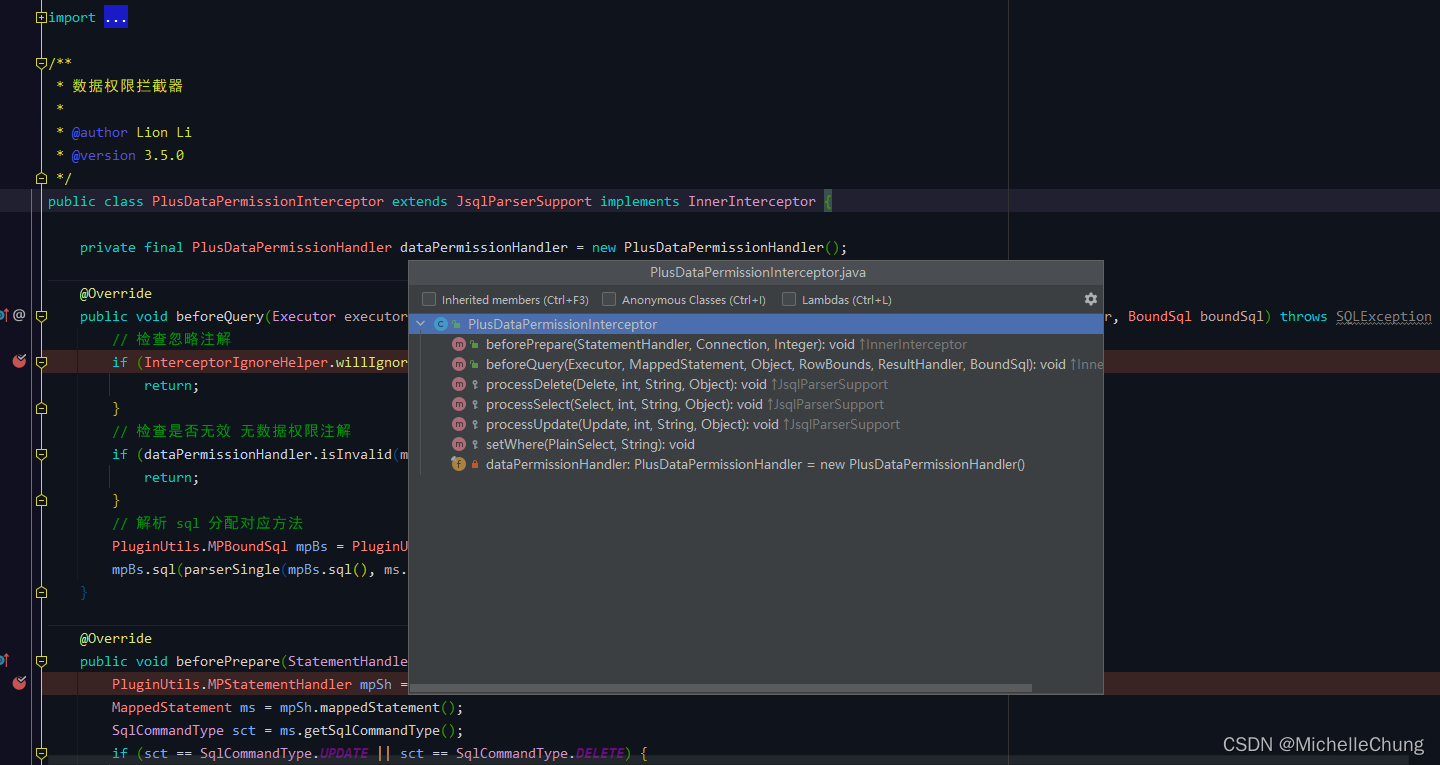
Task: Click the 'Lion Li' author name
Action: 164,132
